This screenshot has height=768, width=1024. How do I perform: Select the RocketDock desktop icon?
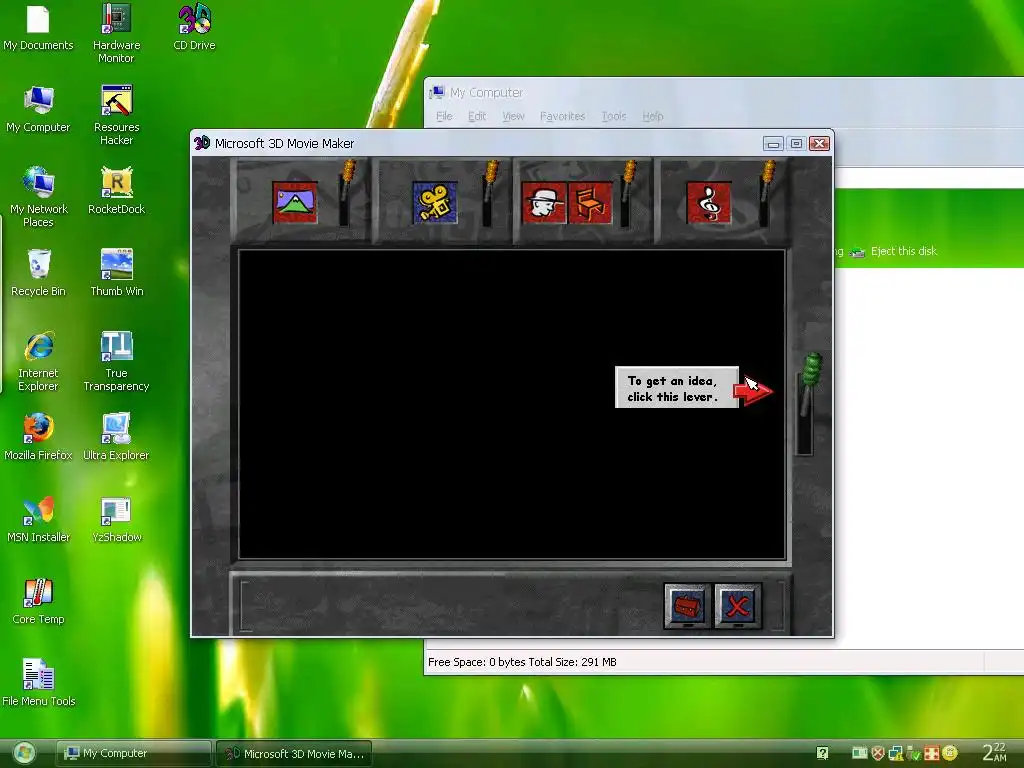(x=116, y=191)
